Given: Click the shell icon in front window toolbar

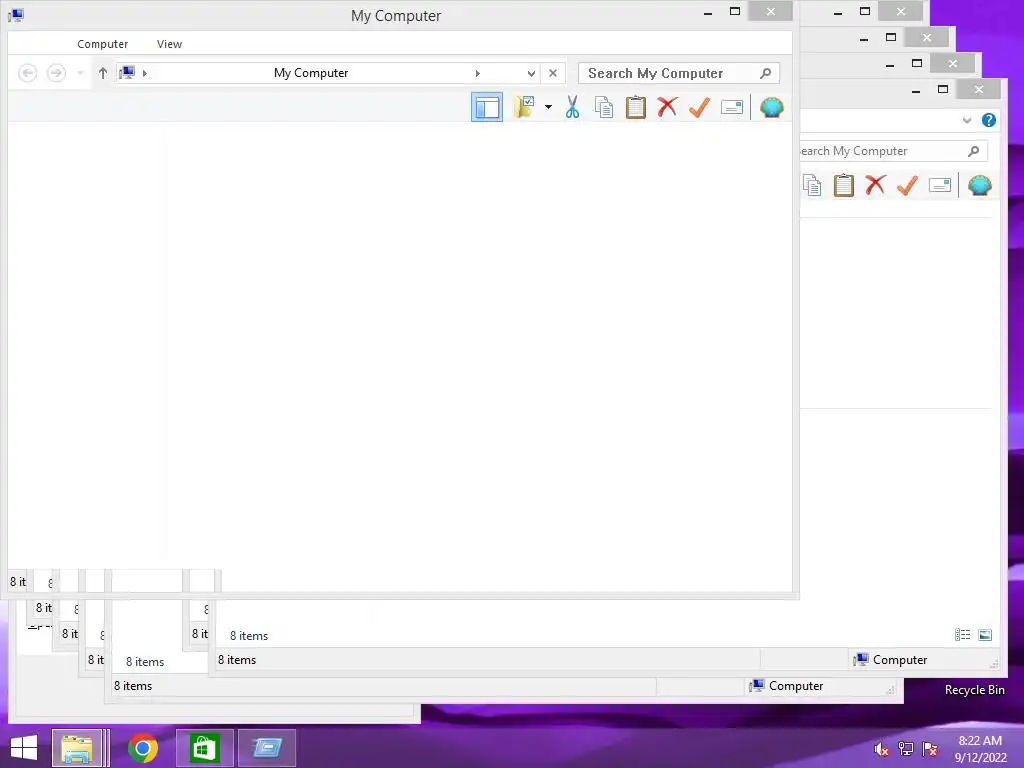Looking at the screenshot, I should coord(771,107).
